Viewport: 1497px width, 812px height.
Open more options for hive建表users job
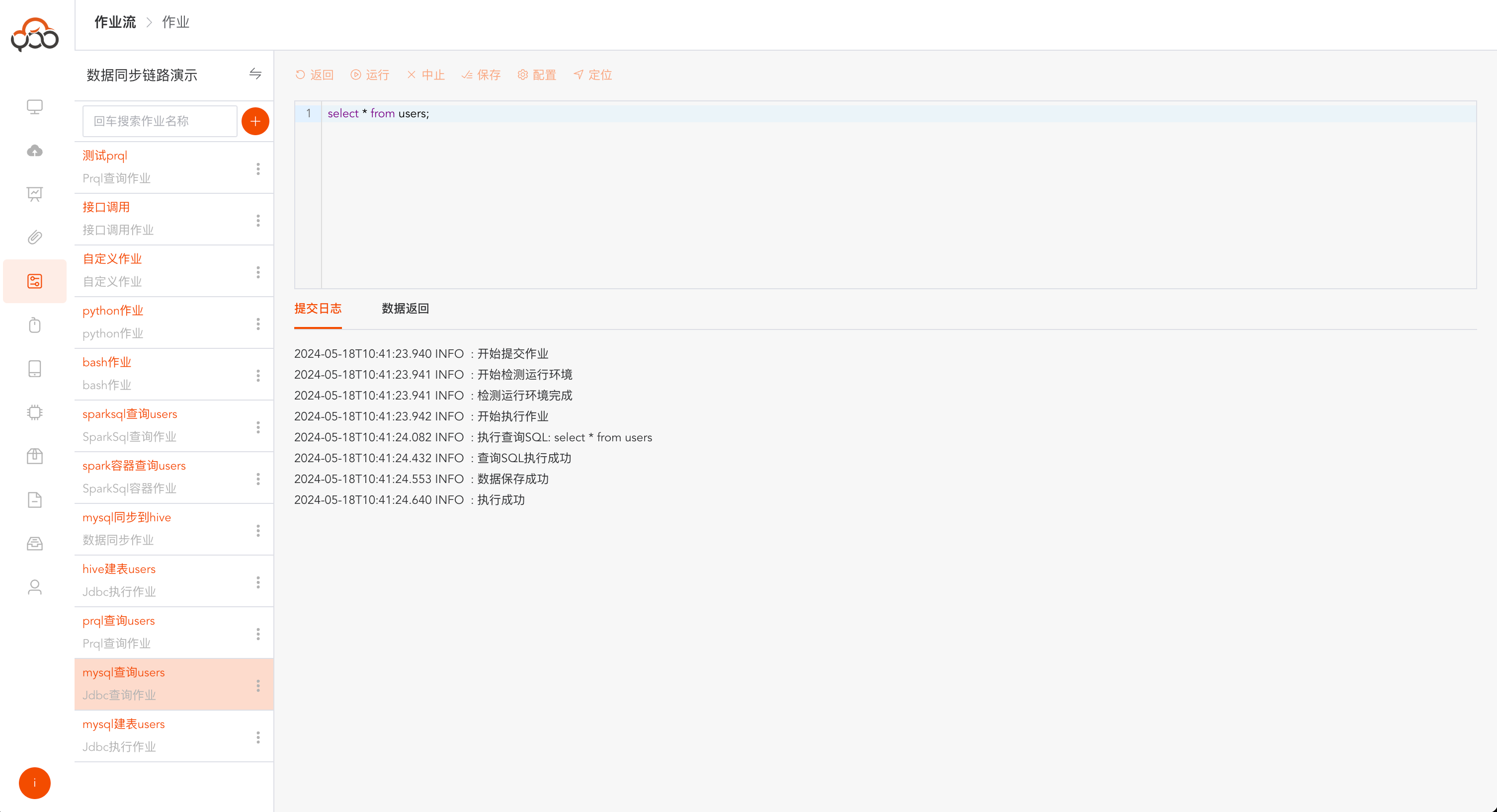tap(258, 582)
